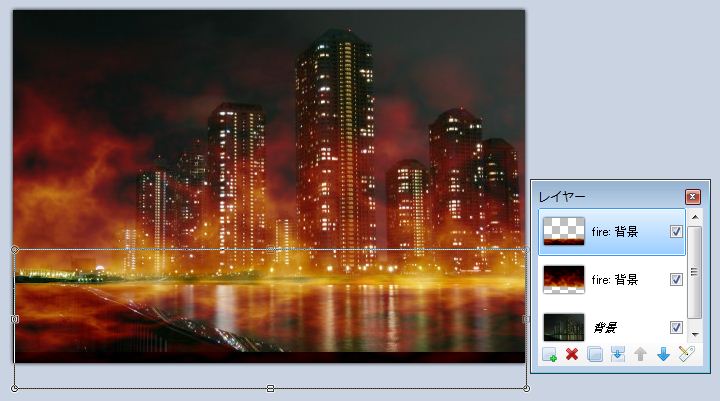This screenshot has height=401, width=720.
Task: Uncheck visibility of the highlighted fire: 背景 layer
Action: click(x=676, y=232)
